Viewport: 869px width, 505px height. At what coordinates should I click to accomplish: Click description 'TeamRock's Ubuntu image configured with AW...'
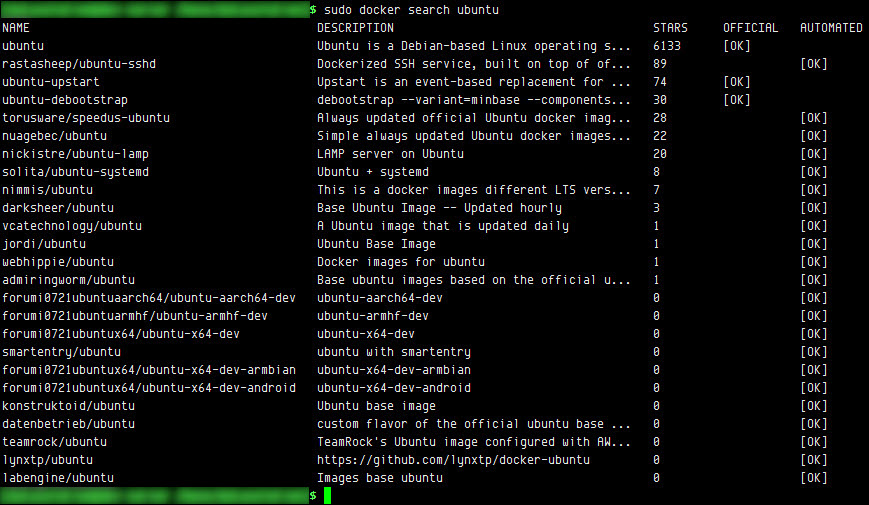pyautogui.click(x=474, y=442)
